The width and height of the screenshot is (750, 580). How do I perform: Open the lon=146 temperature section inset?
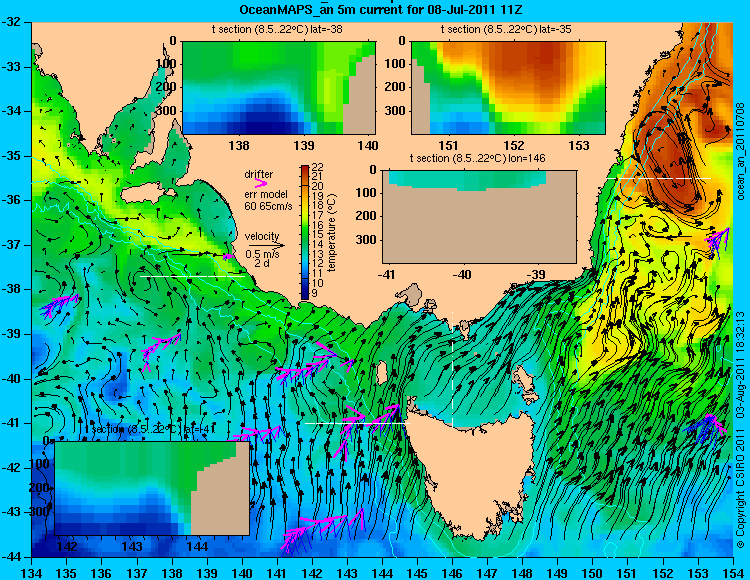pyautogui.click(x=479, y=216)
